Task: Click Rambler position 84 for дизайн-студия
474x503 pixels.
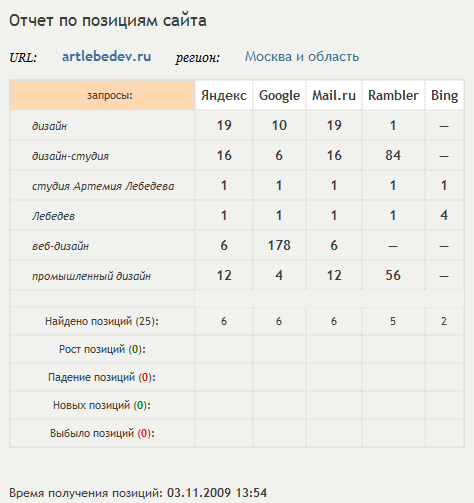Action: coord(393,155)
